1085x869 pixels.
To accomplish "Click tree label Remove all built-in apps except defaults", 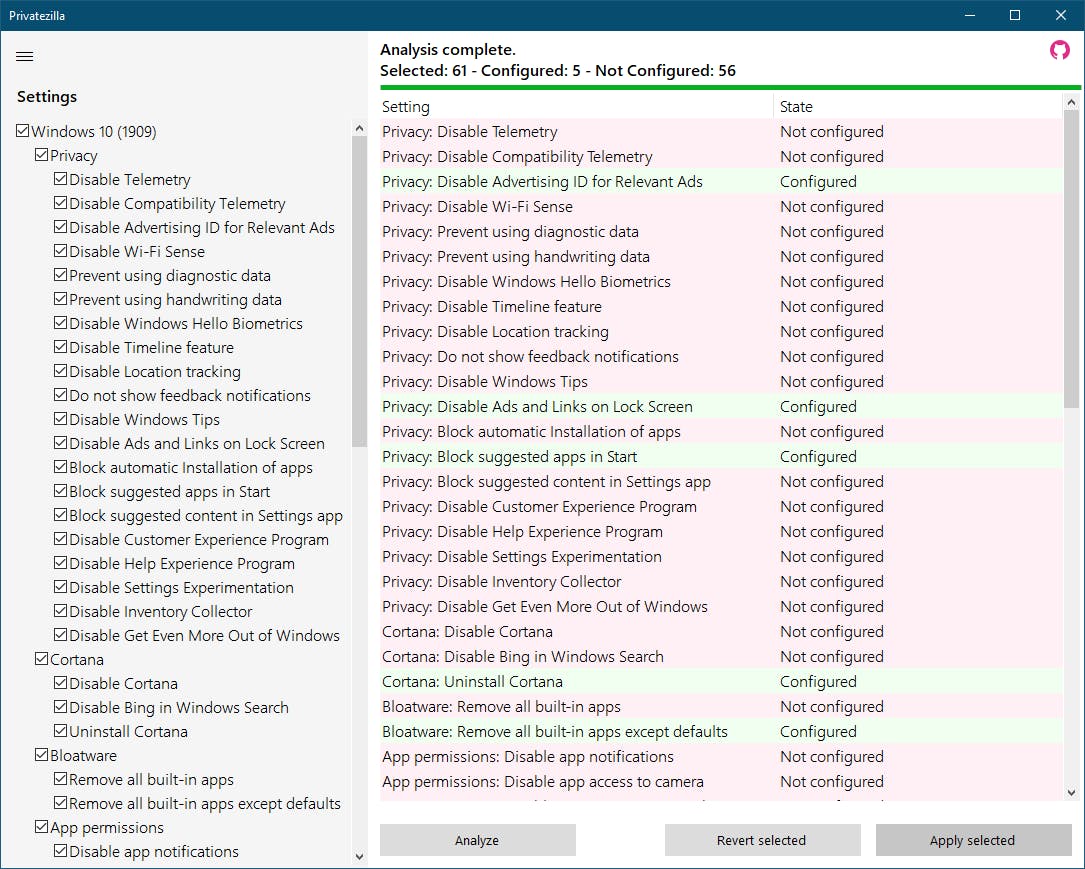I will (205, 803).
